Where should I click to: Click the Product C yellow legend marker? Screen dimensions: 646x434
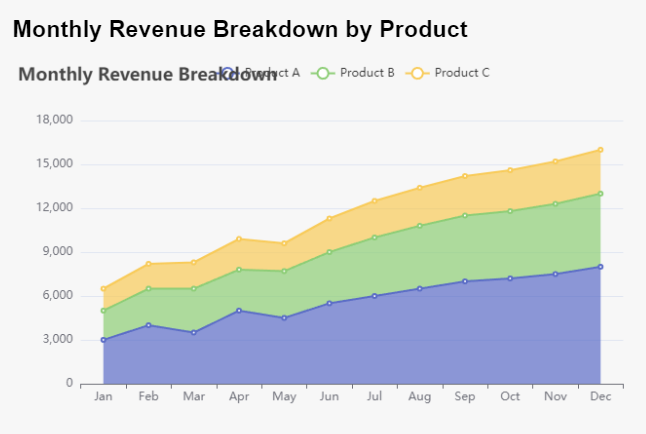point(417,73)
